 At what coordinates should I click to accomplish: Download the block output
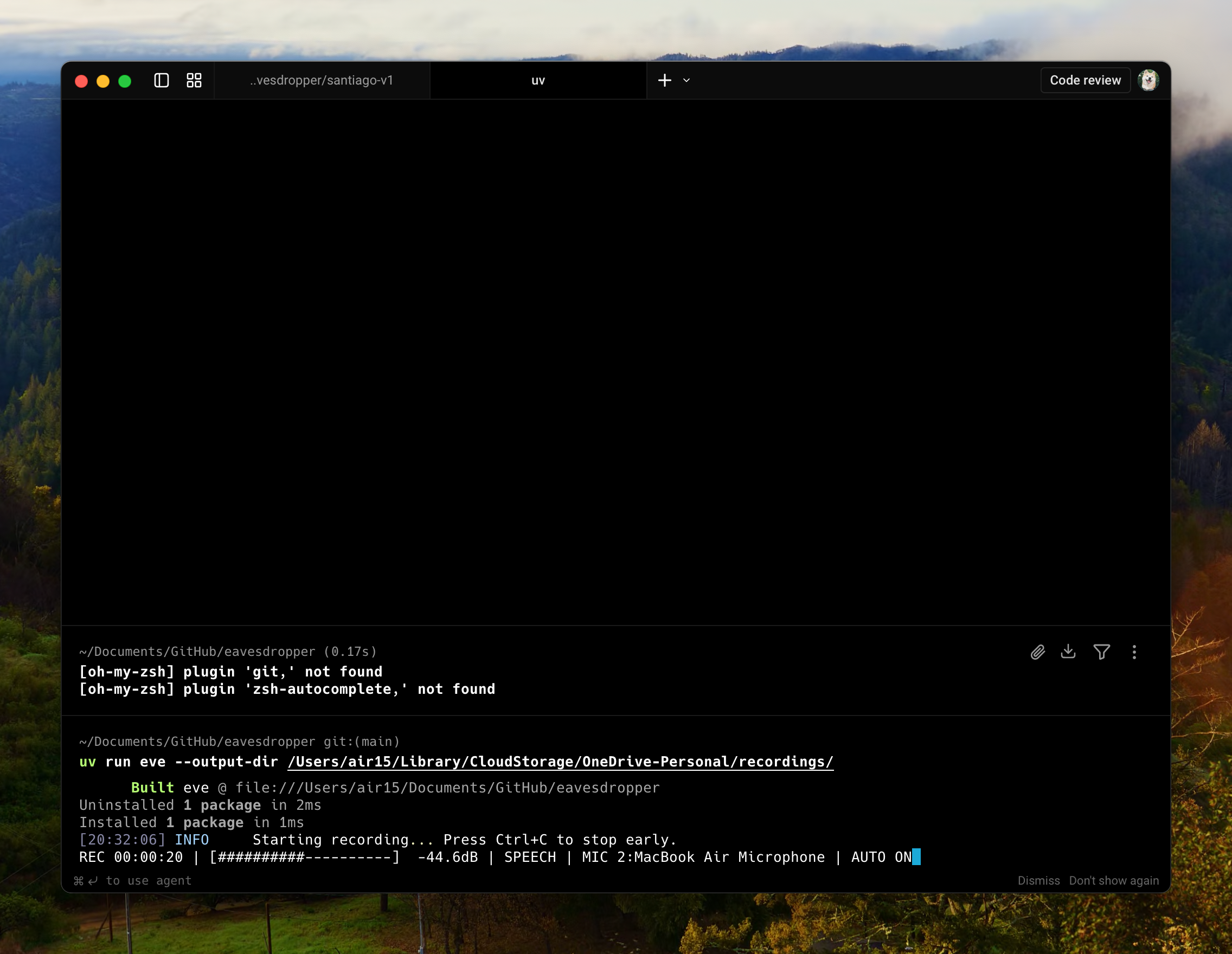[x=1069, y=652]
